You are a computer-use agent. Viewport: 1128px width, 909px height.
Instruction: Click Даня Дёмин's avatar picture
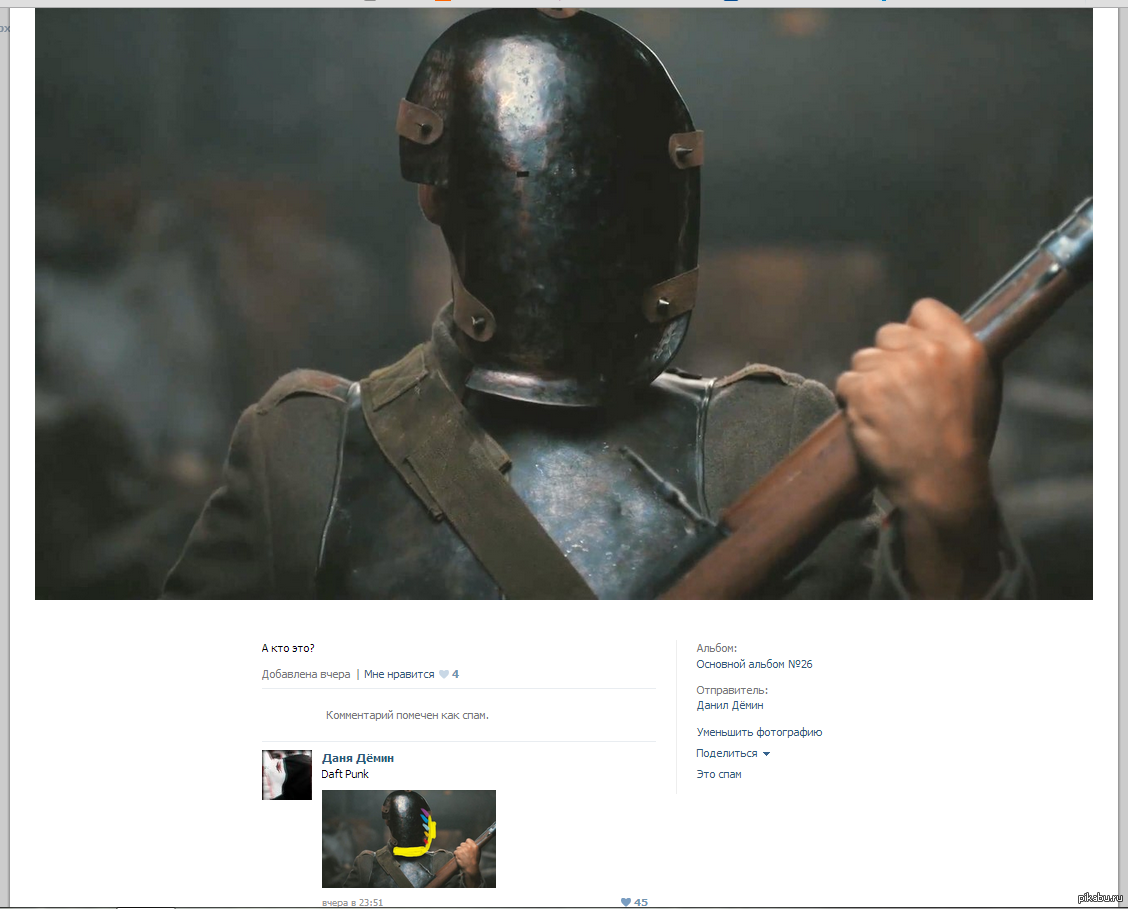(287, 775)
